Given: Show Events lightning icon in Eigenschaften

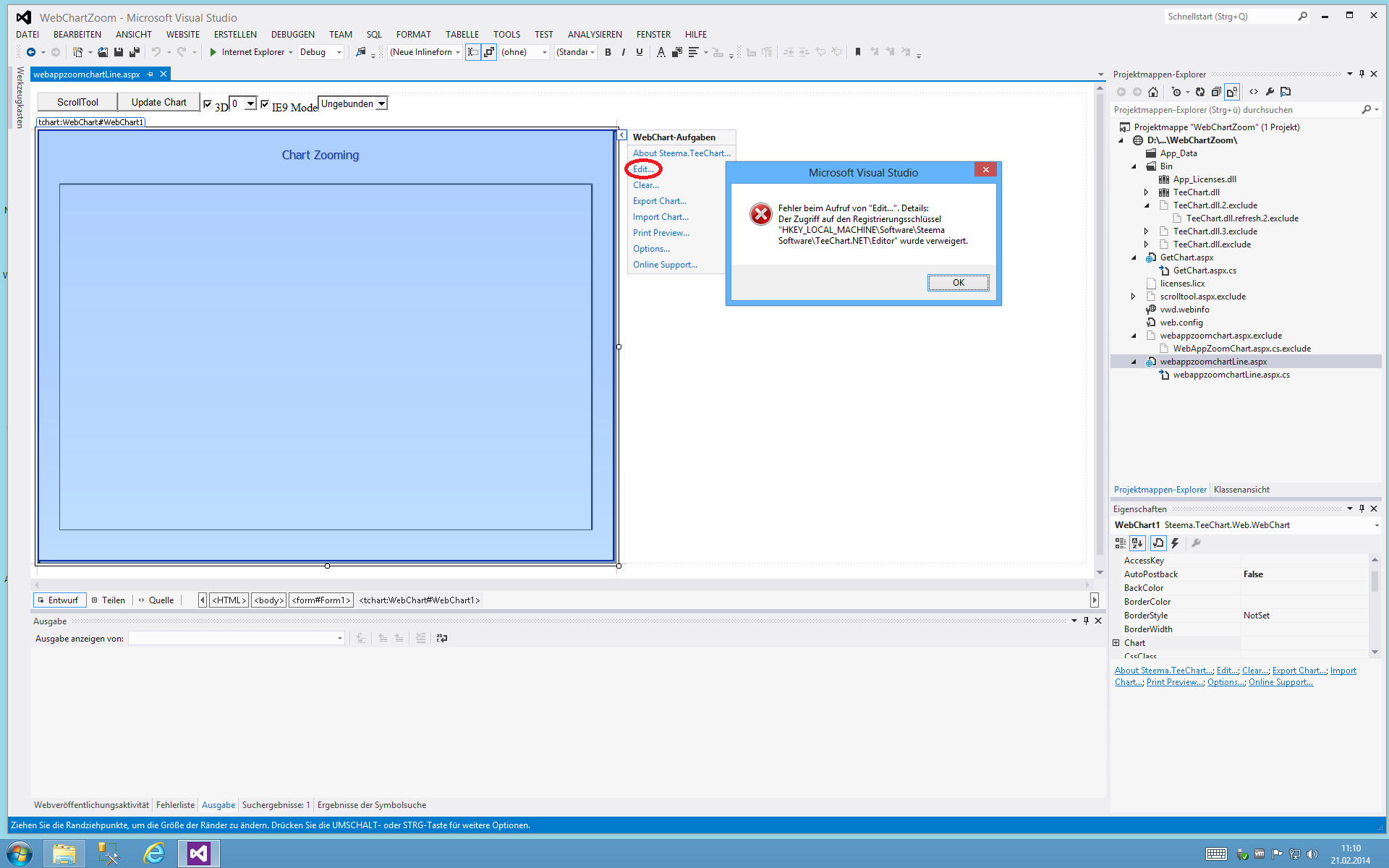Looking at the screenshot, I should click(1176, 543).
